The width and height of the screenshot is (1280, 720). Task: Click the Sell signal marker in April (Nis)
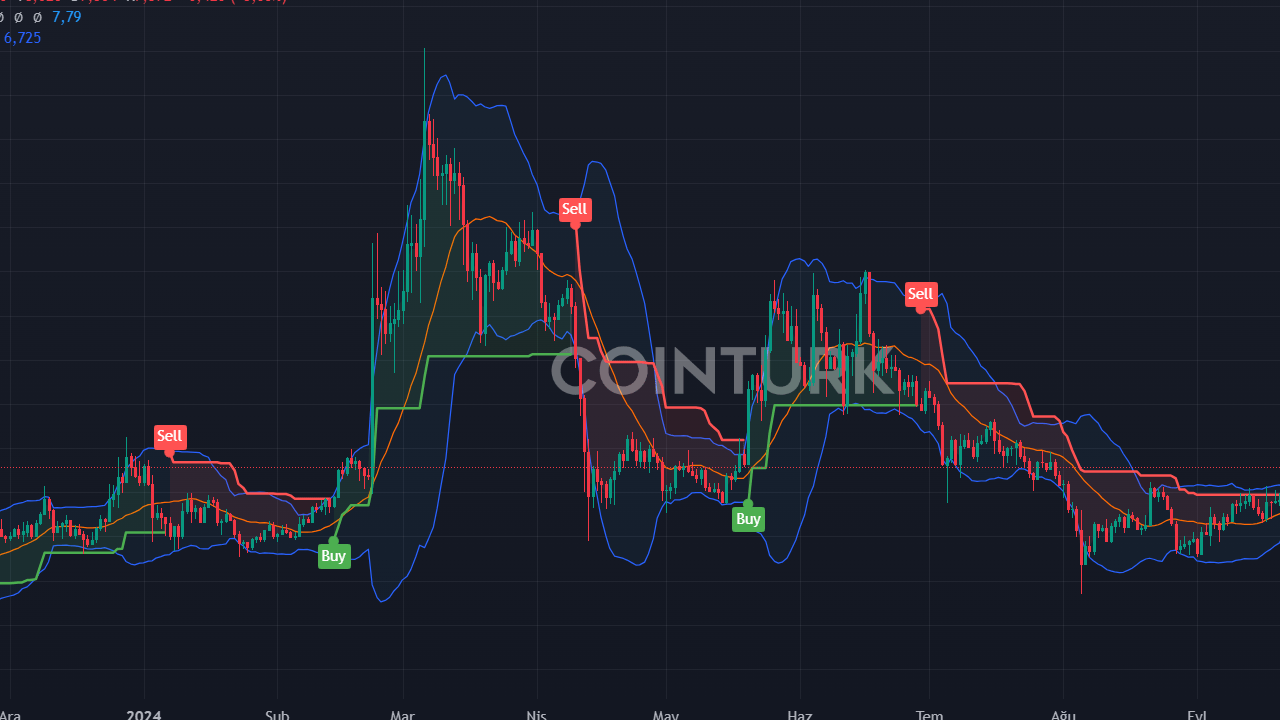[x=575, y=209]
